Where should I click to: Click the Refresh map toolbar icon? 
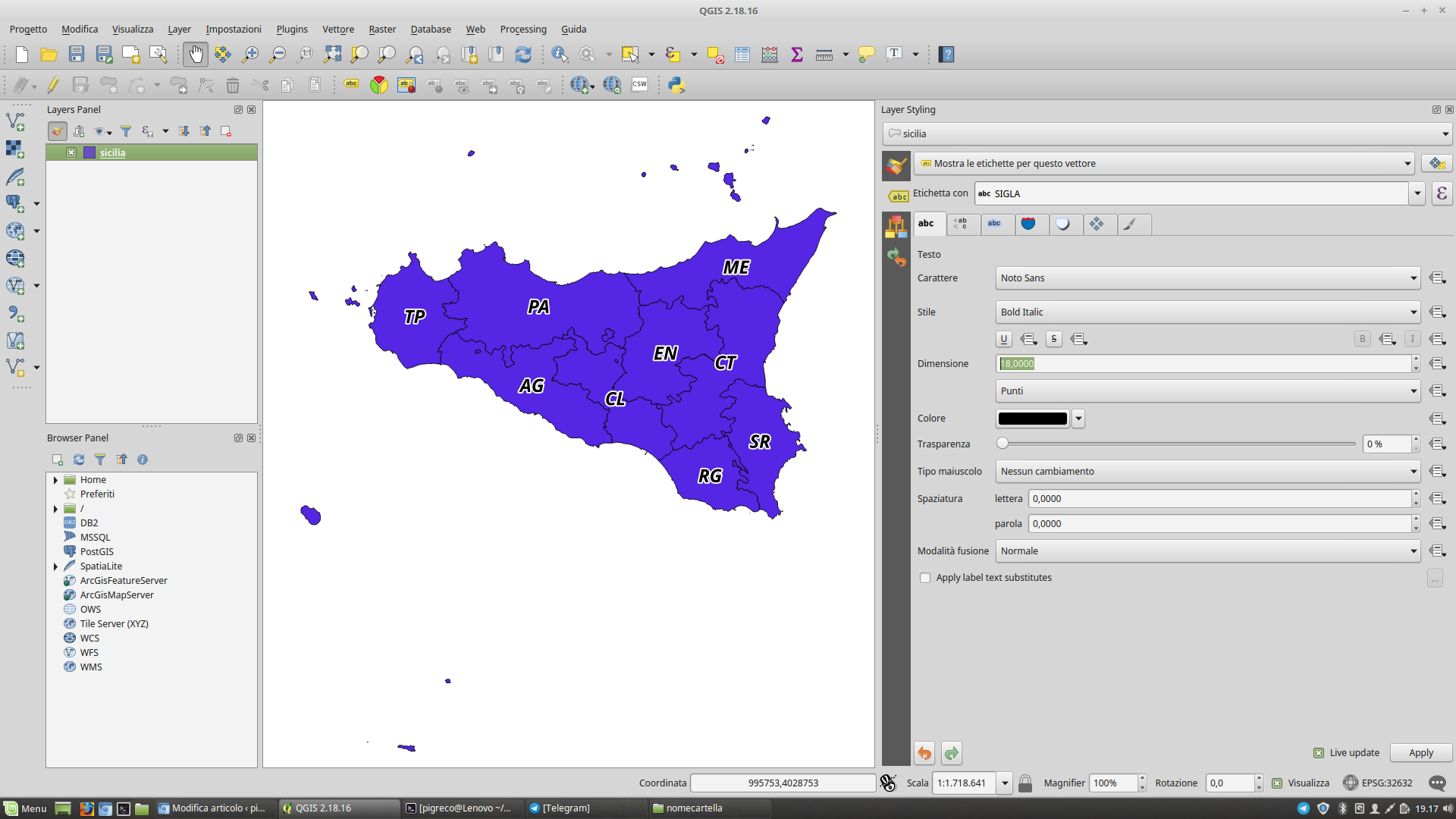click(x=523, y=55)
